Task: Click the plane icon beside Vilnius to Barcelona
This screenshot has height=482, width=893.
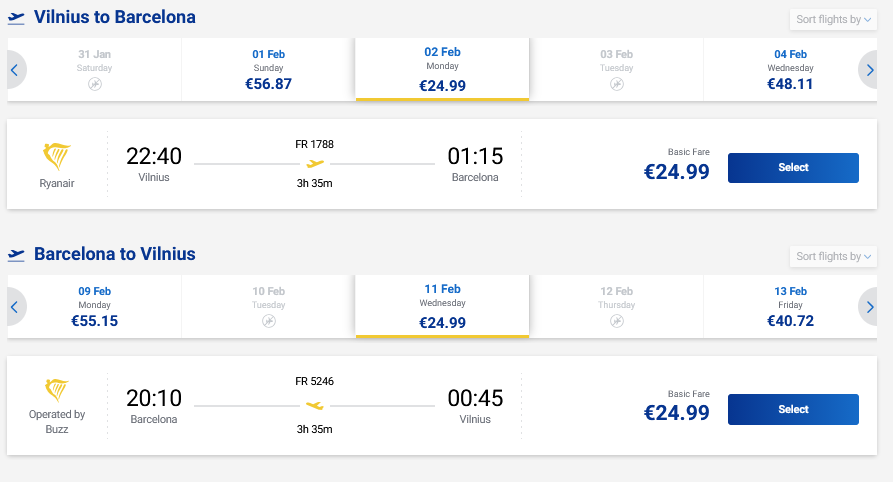Action: point(16,18)
